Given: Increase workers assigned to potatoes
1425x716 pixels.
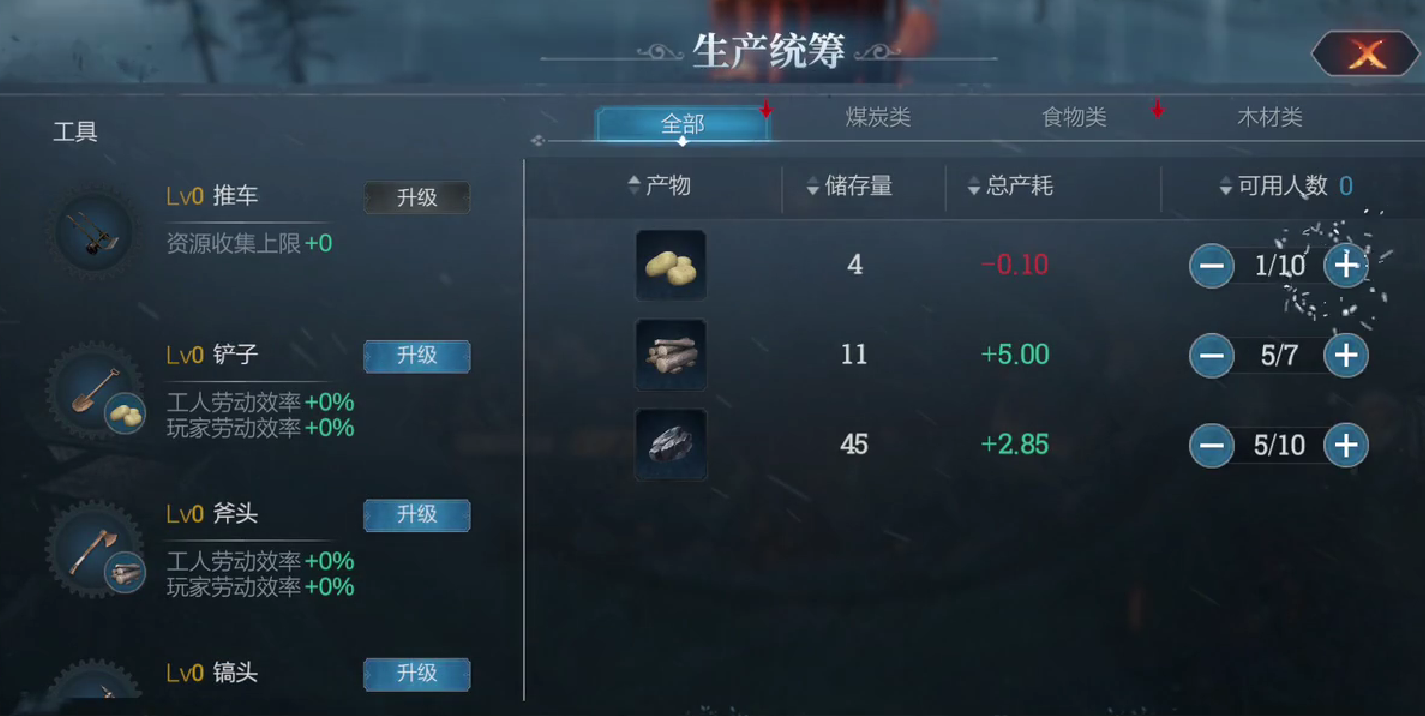Looking at the screenshot, I should 1346,266.
